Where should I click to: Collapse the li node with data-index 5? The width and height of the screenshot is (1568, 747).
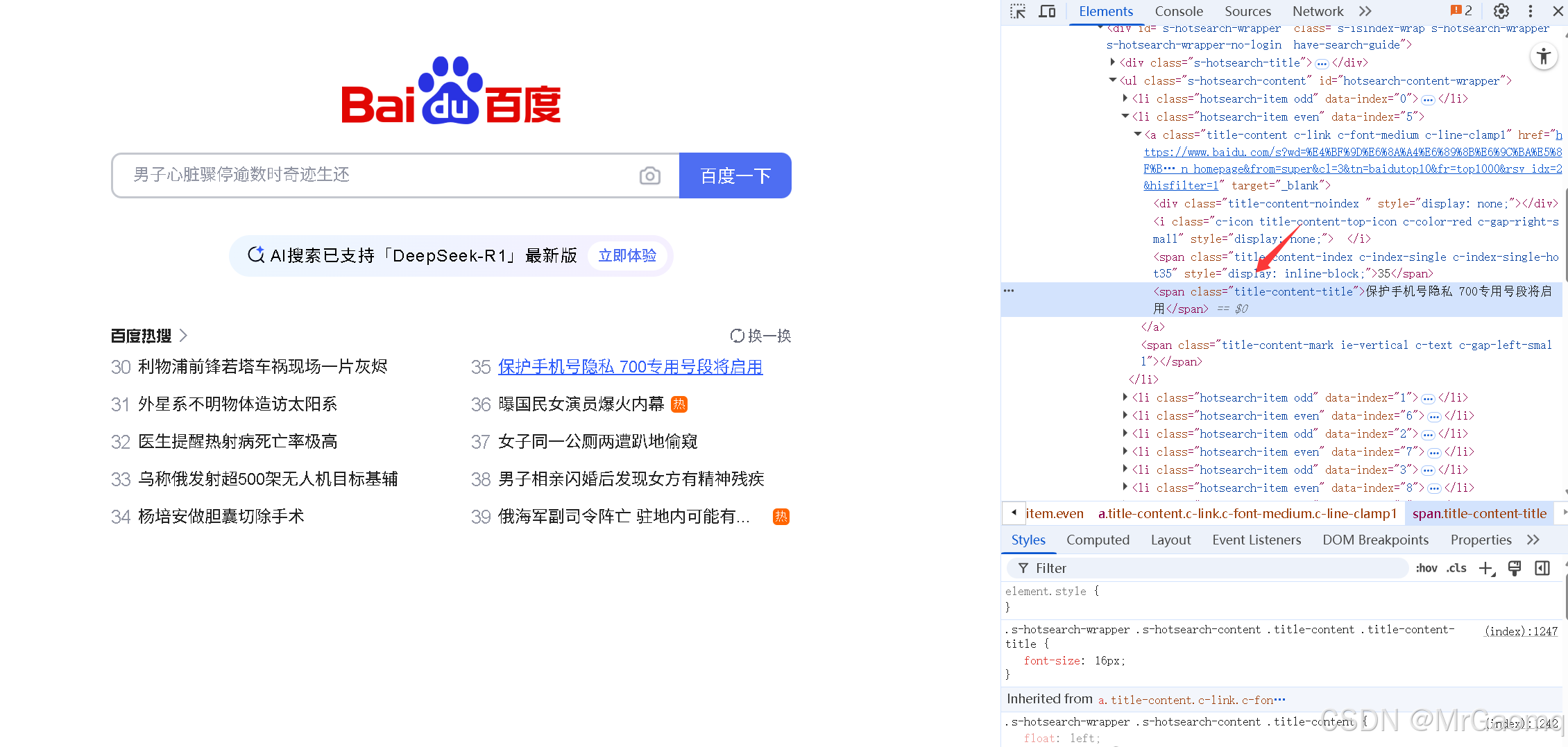tap(1125, 117)
